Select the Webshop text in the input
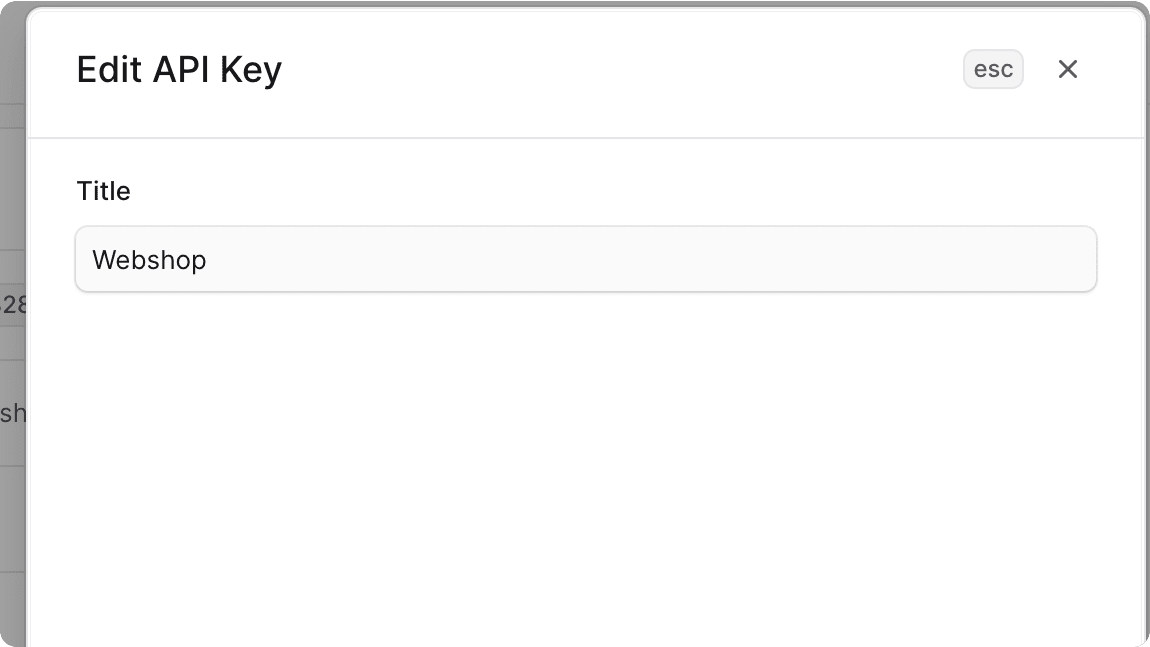Image resolution: width=1150 pixels, height=647 pixels. (x=149, y=259)
